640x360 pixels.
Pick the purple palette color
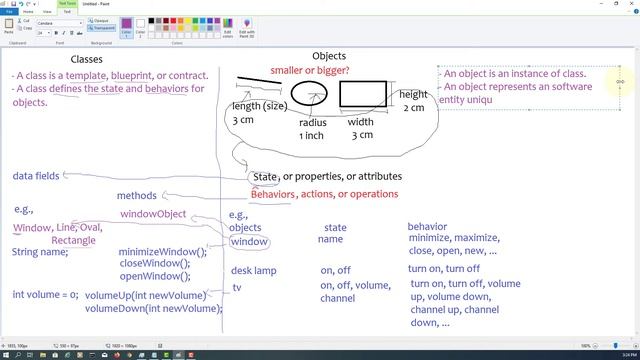click(x=217, y=21)
